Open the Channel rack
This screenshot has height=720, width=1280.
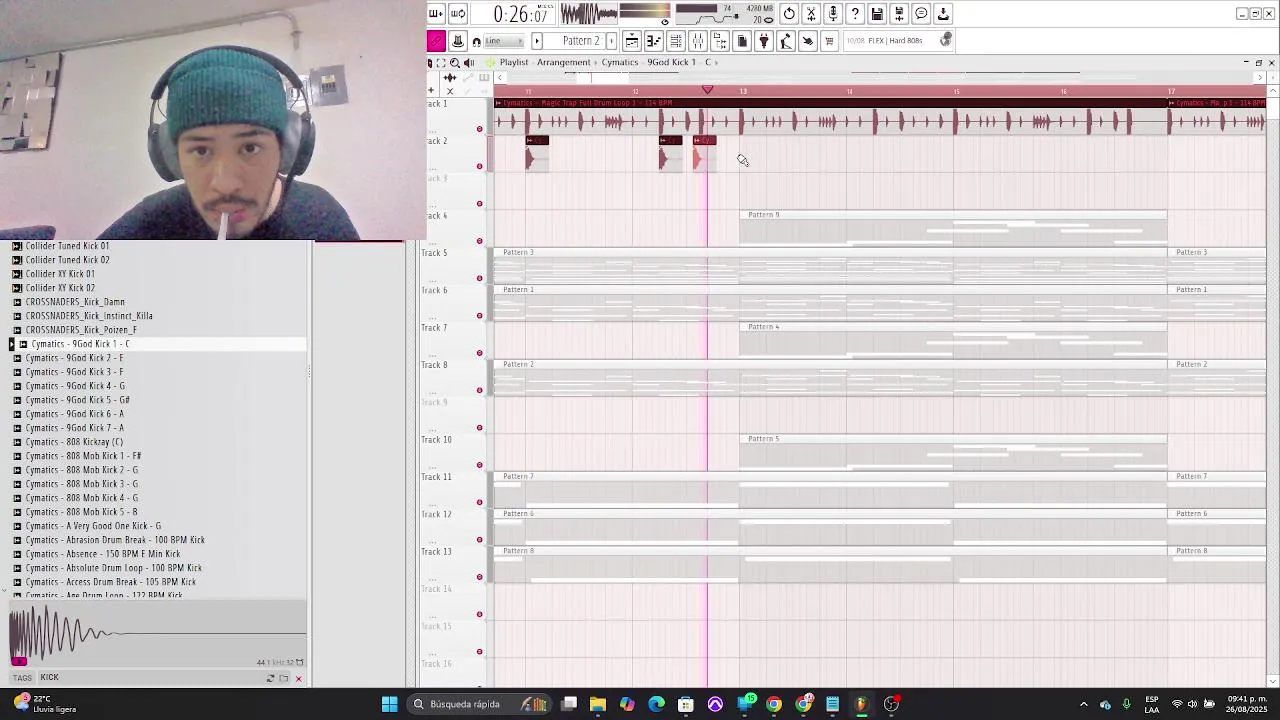(x=676, y=41)
